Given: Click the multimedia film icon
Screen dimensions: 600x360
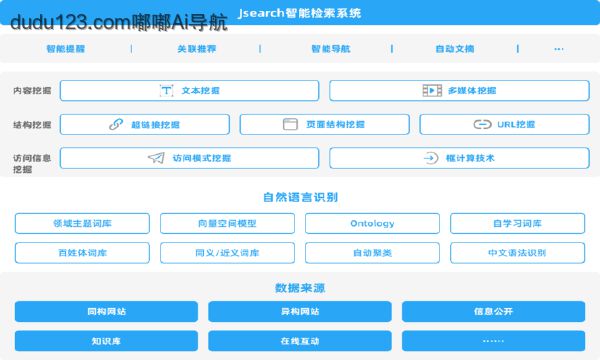Looking at the screenshot, I should [x=432, y=91].
